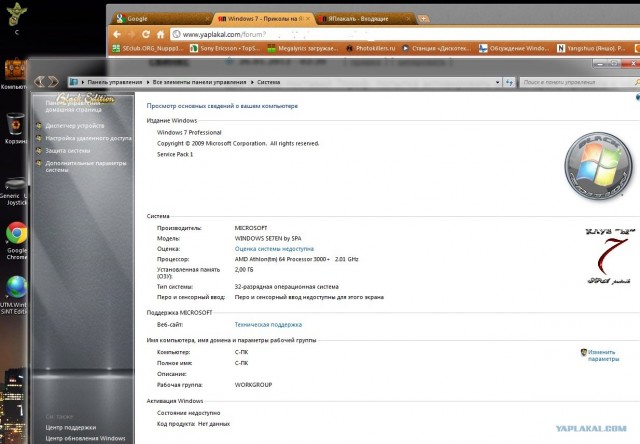640x444 pixels.
Task: Open Диспетчер устройств link
Action: pos(75,126)
